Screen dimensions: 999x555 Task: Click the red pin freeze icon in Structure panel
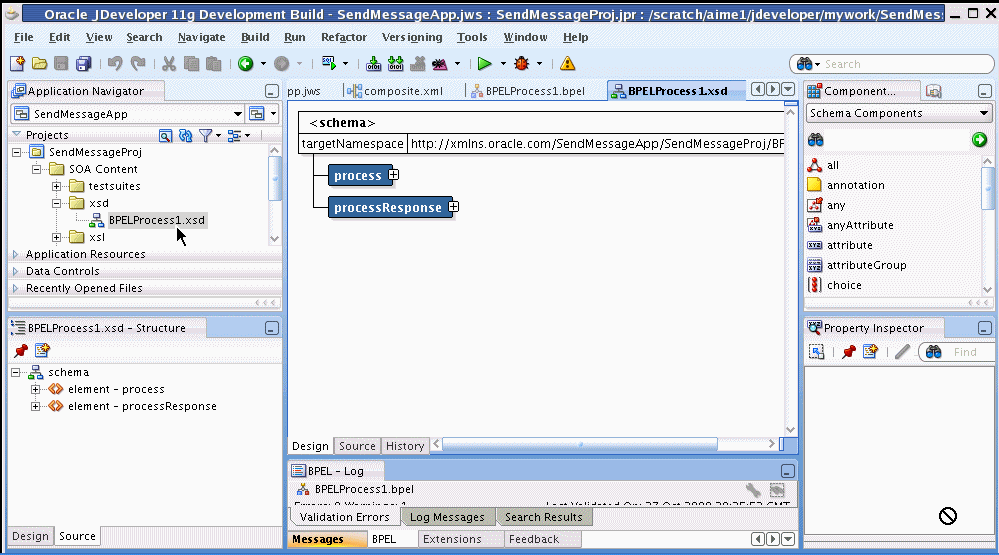tap(21, 350)
